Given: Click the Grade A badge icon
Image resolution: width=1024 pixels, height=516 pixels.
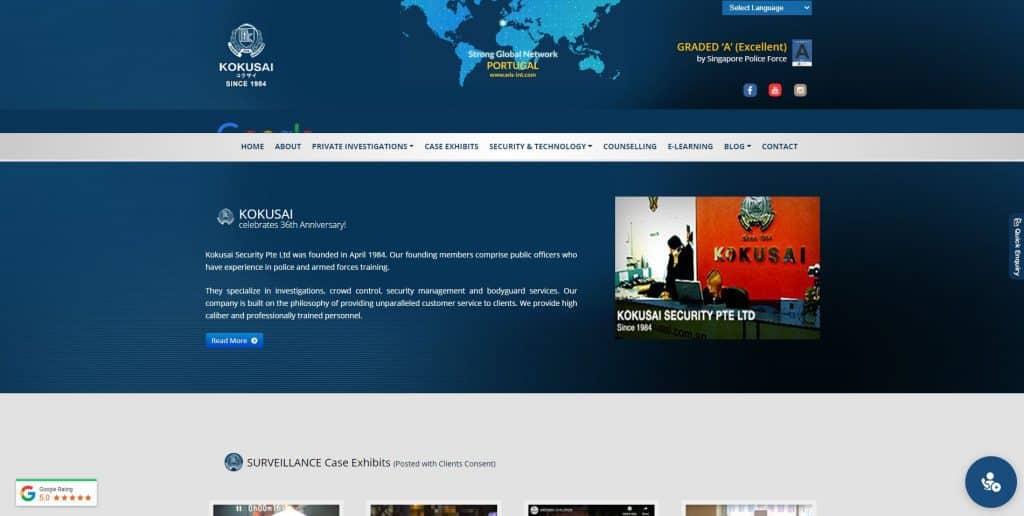Looking at the screenshot, I should tap(802, 53).
